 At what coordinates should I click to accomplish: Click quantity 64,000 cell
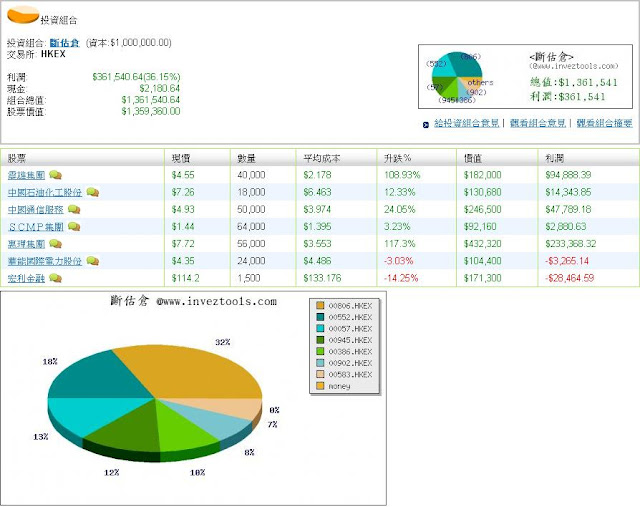[251, 227]
